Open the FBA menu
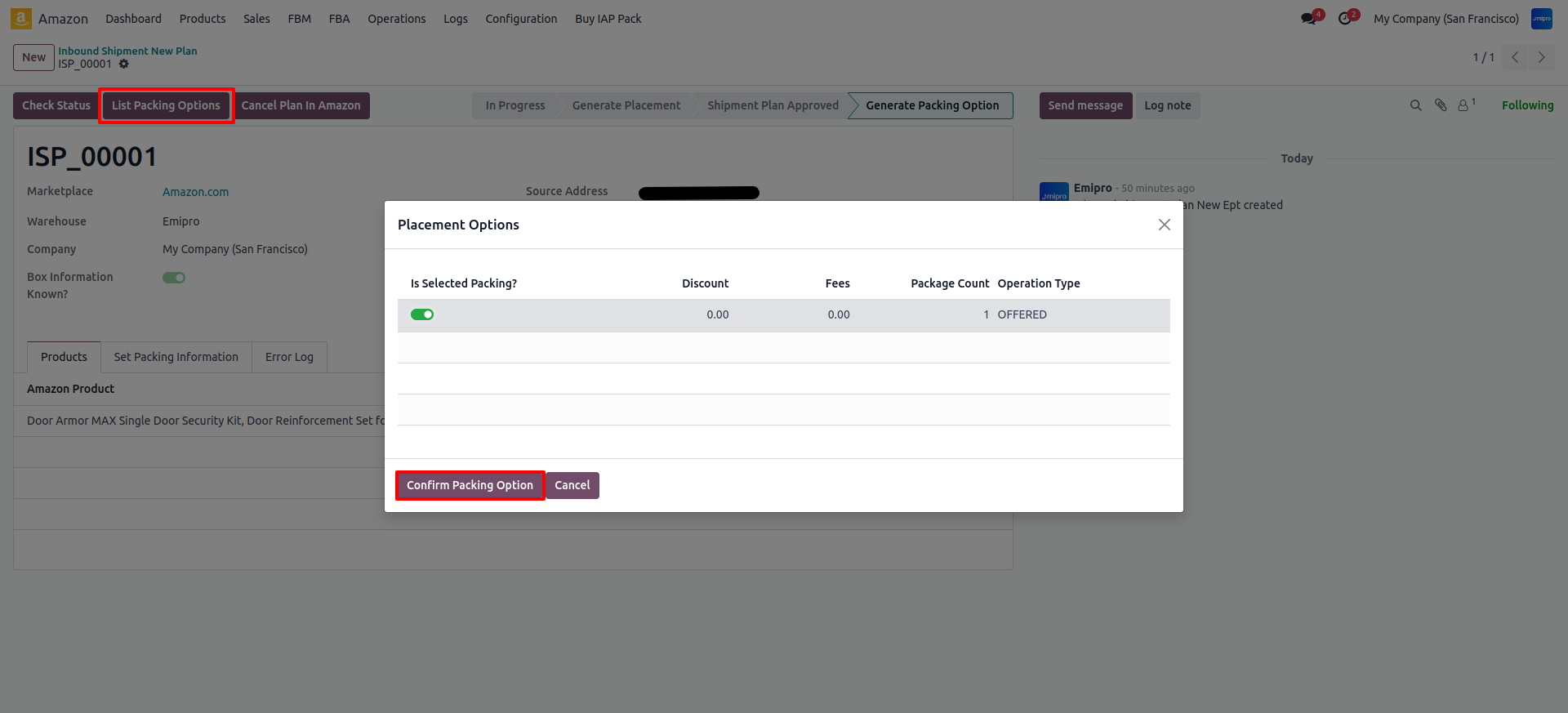 coord(339,19)
